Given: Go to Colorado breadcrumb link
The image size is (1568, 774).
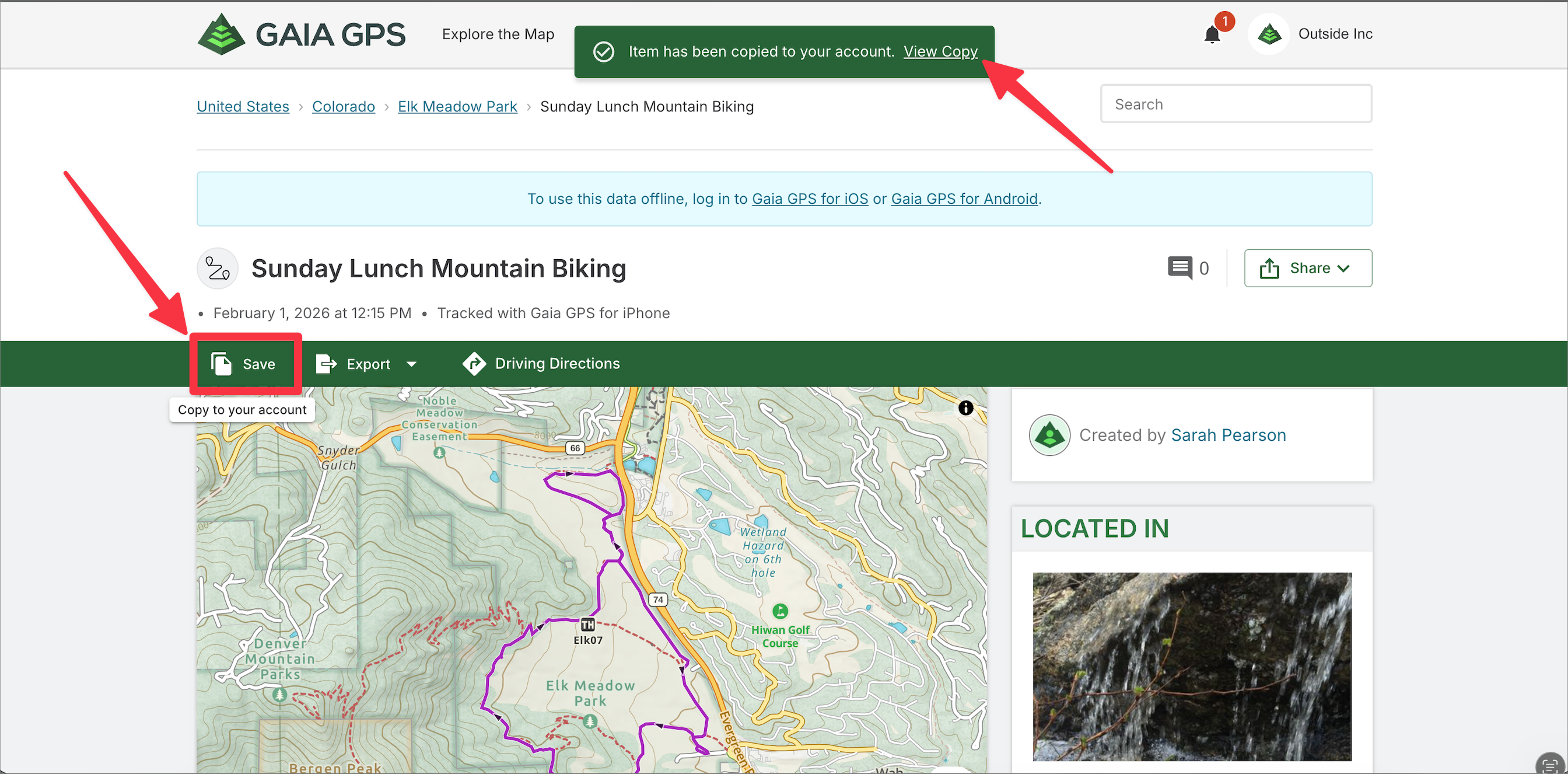Looking at the screenshot, I should coord(344,107).
